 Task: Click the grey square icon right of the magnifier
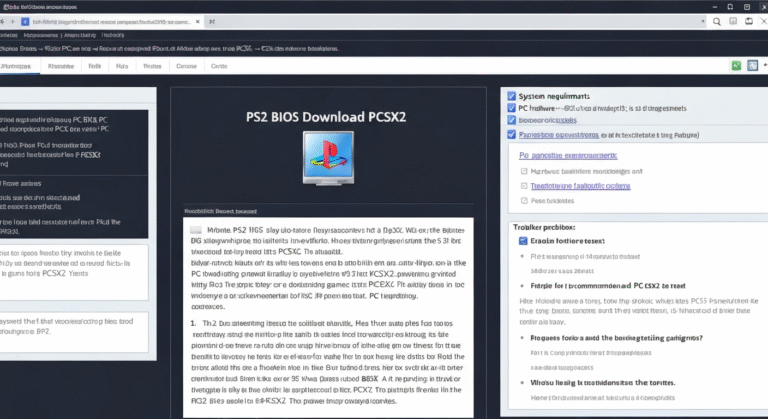[x=733, y=21]
